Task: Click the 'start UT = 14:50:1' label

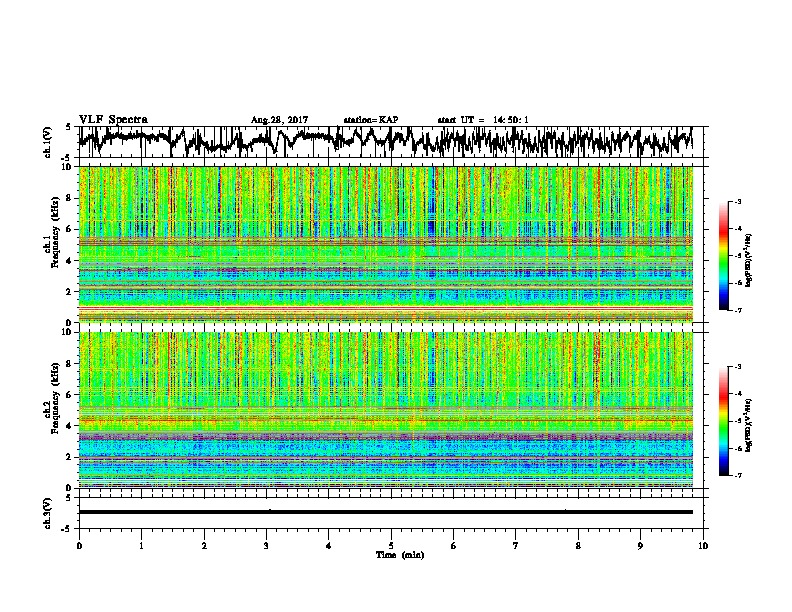Action: tap(483, 120)
